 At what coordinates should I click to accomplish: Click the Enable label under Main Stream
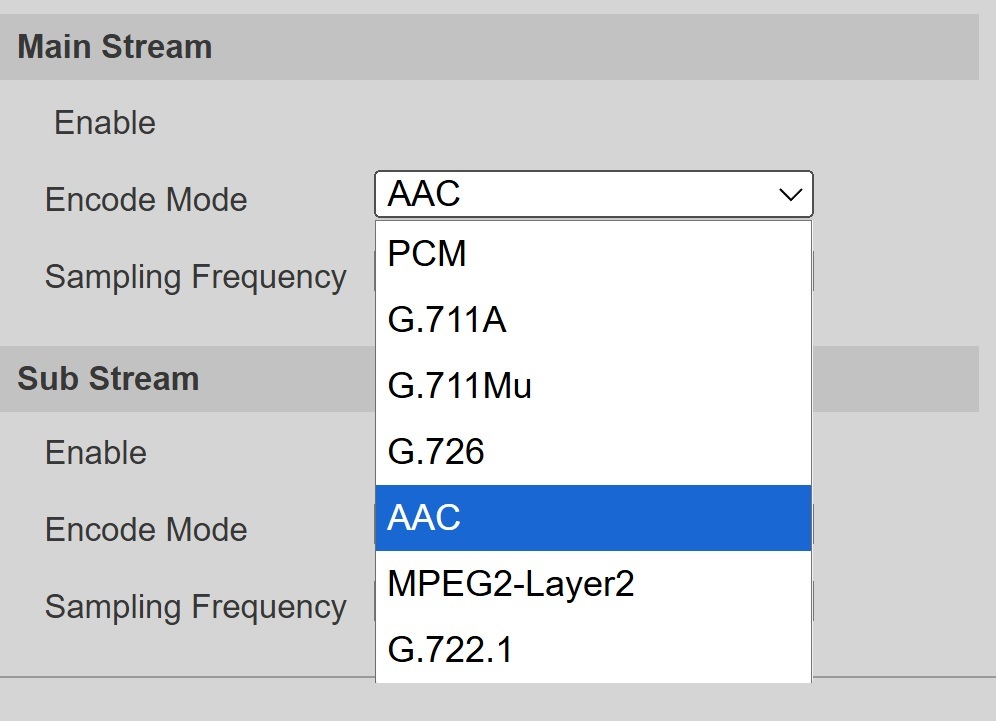click(x=105, y=123)
